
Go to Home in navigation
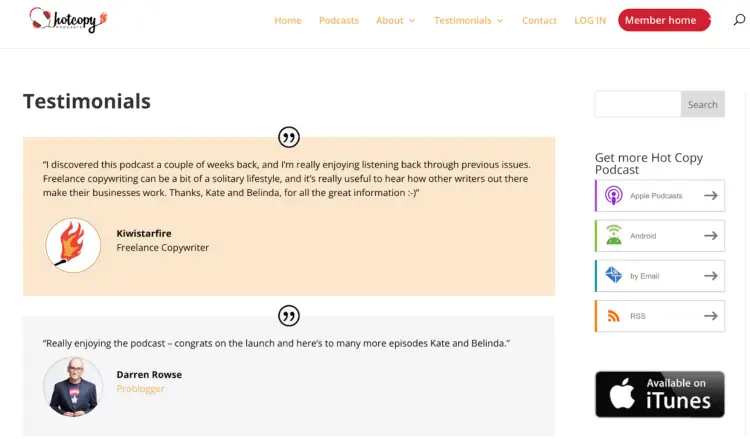pos(288,21)
